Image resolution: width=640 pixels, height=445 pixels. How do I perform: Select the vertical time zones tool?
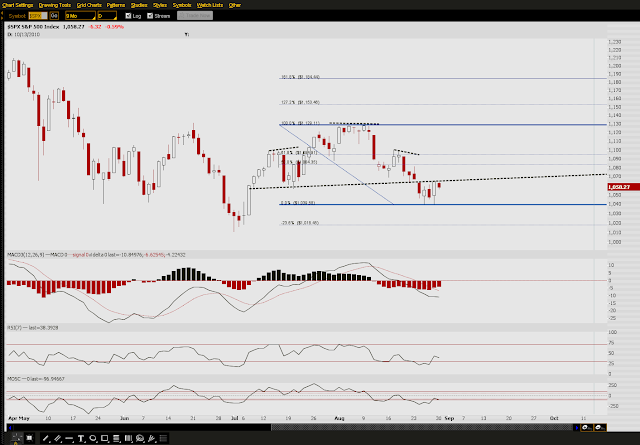click(128, 438)
